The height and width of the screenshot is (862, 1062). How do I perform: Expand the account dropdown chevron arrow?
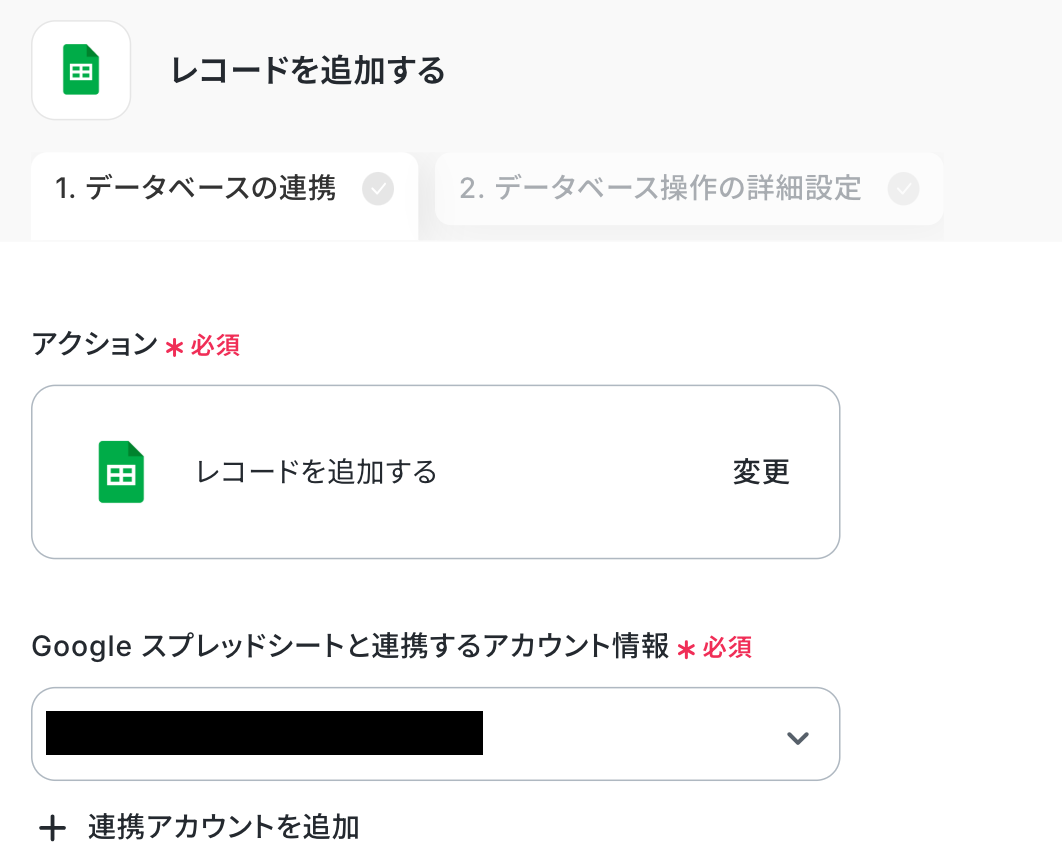[x=797, y=738]
